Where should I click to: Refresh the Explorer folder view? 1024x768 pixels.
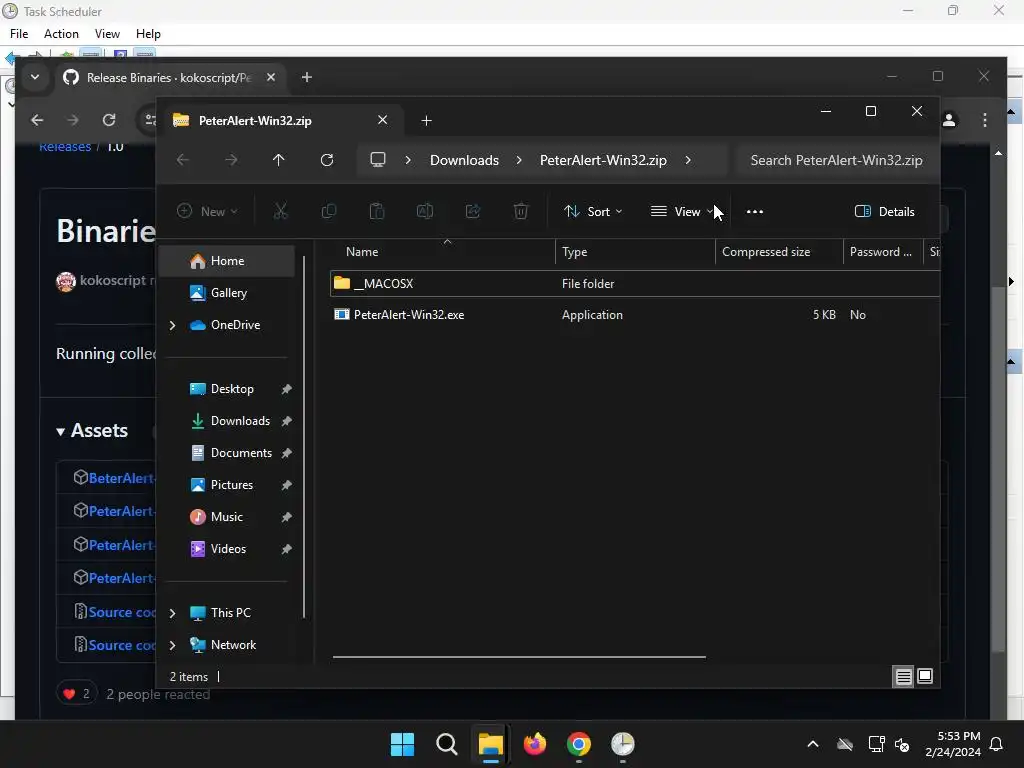click(x=327, y=160)
